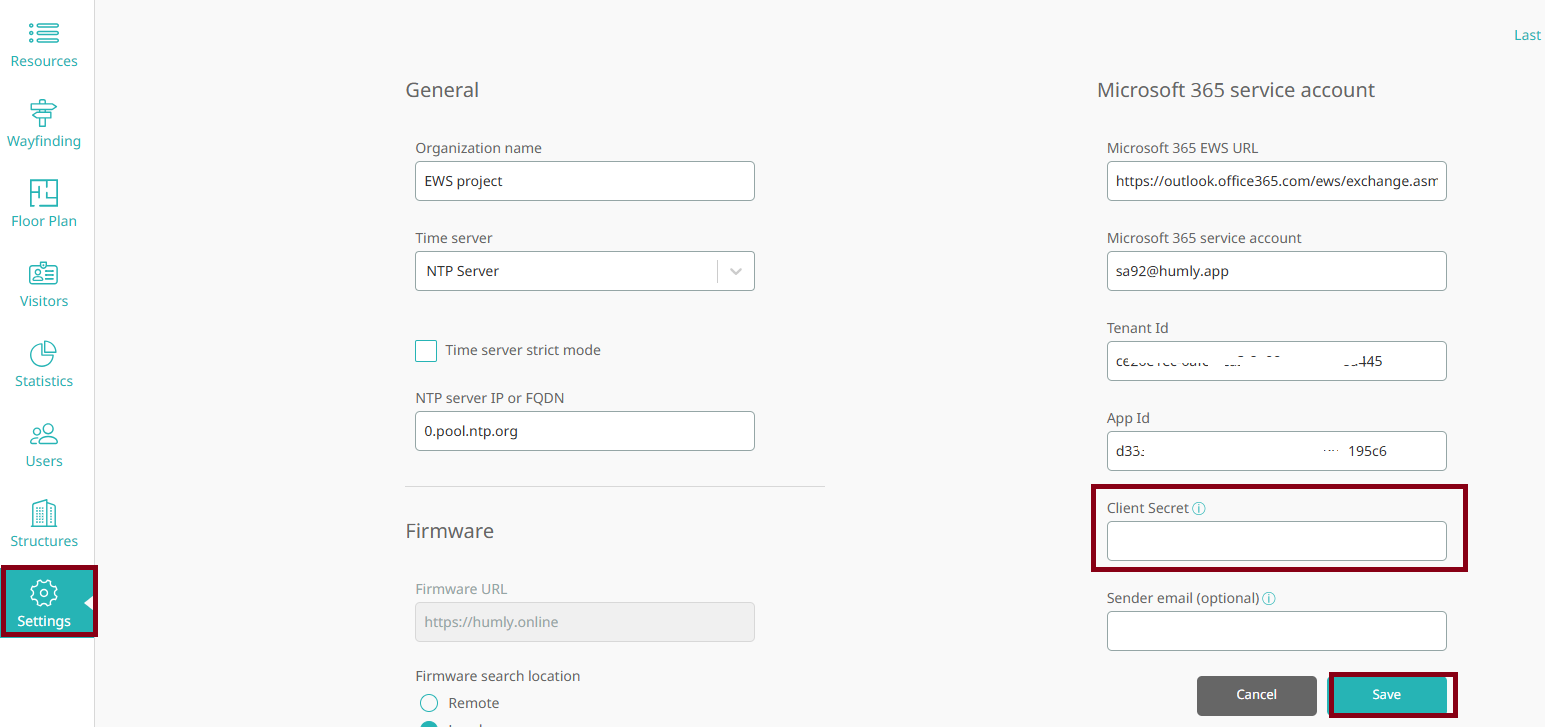Go to the Visitors section
This screenshot has height=727, width=1545.
coord(43,283)
